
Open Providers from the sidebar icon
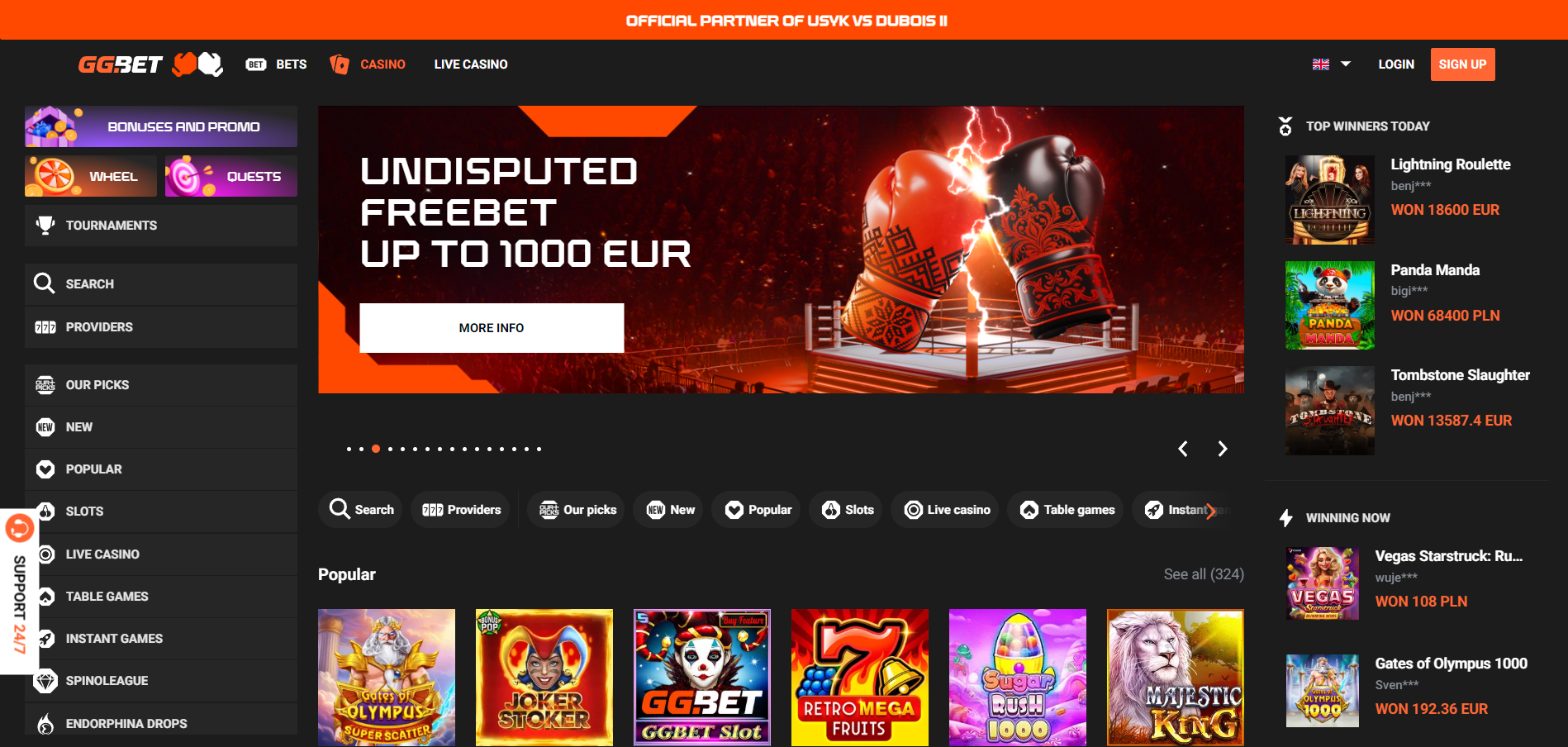tap(45, 327)
